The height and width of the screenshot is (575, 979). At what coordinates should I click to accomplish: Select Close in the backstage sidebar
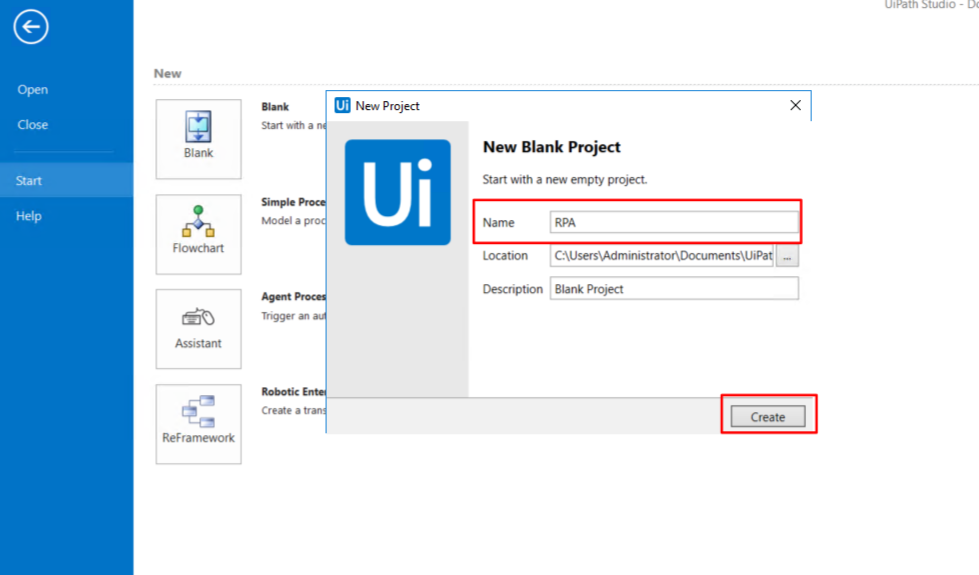click(32, 125)
